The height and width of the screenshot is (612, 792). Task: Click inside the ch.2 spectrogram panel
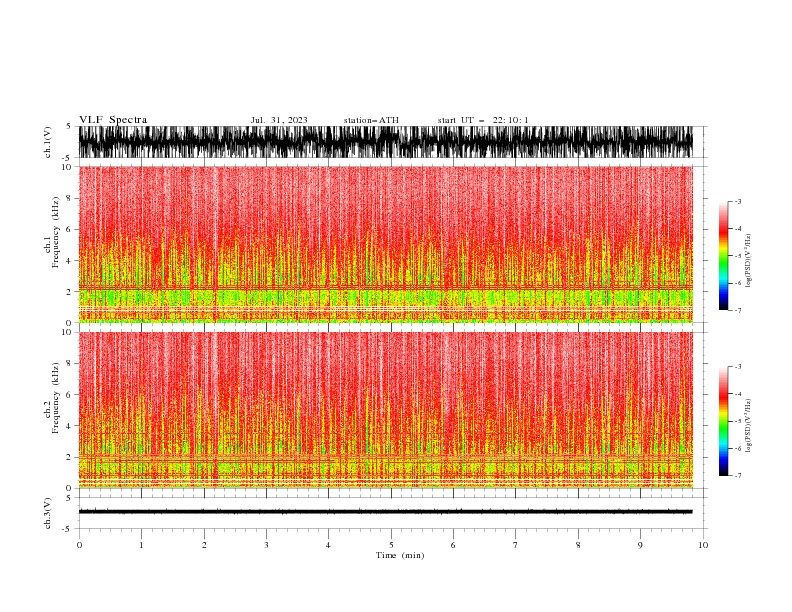pyautogui.click(x=386, y=410)
